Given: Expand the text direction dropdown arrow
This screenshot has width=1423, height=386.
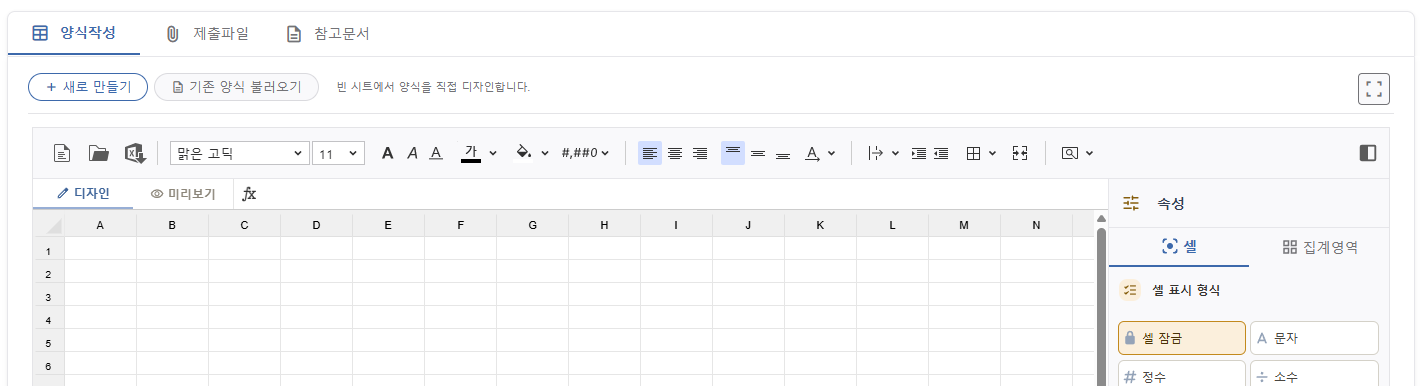Looking at the screenshot, I should coord(895,153).
